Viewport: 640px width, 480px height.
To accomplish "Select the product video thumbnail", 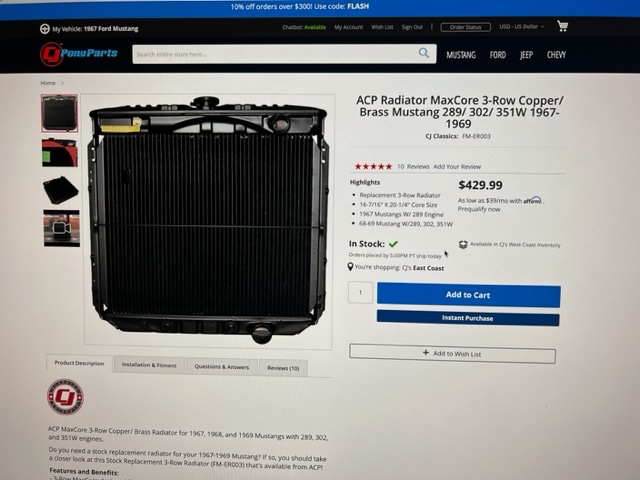I will click(x=62, y=228).
